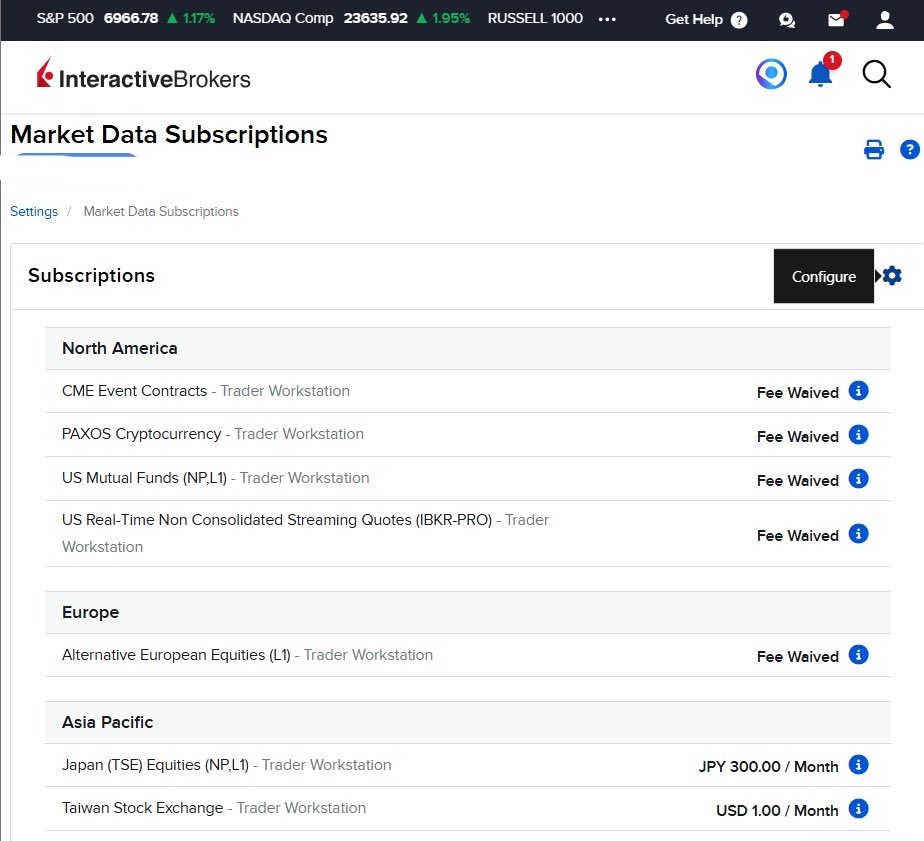Show info for US Real-Time Non Consolidated Quotes

[858, 533]
